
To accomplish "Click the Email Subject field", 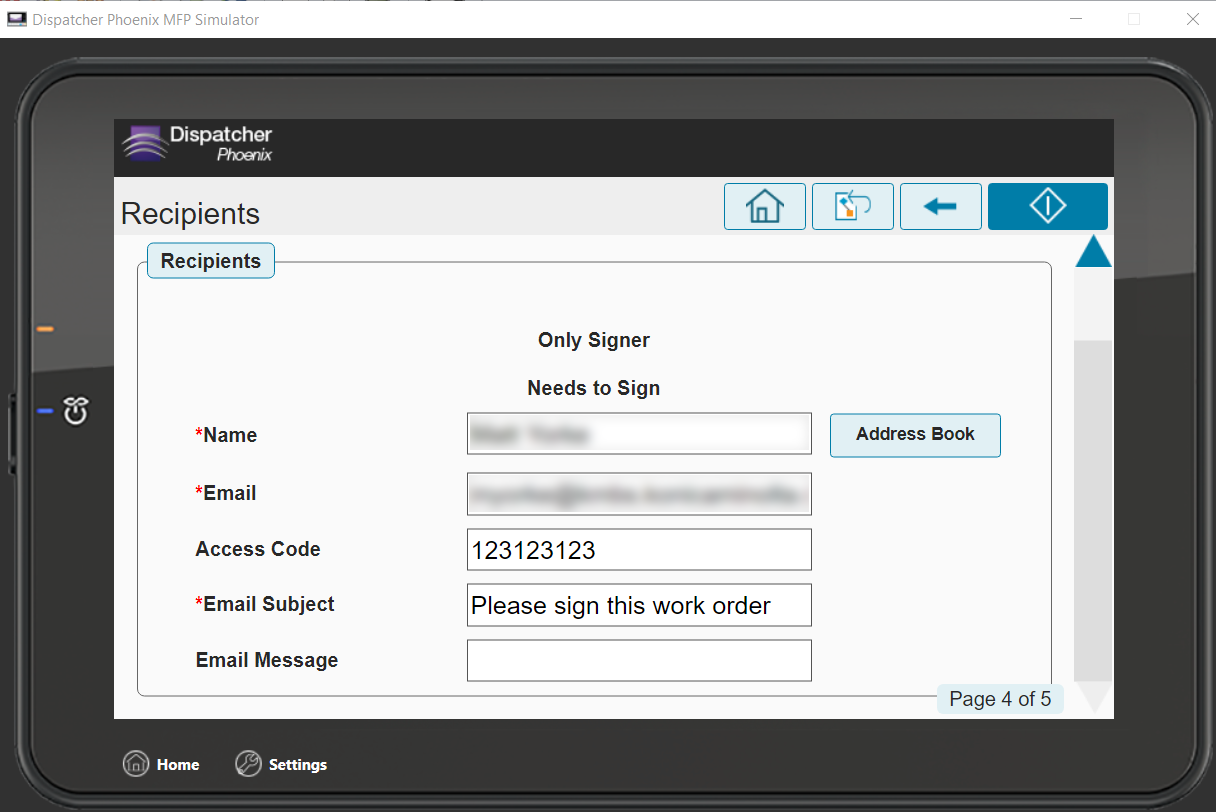I will 639,605.
